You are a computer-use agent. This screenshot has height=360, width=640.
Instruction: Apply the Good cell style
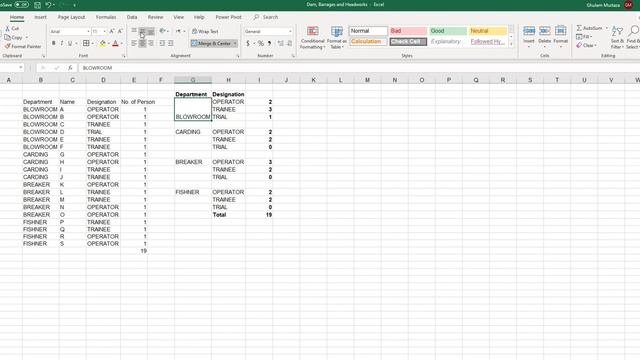tap(448, 31)
